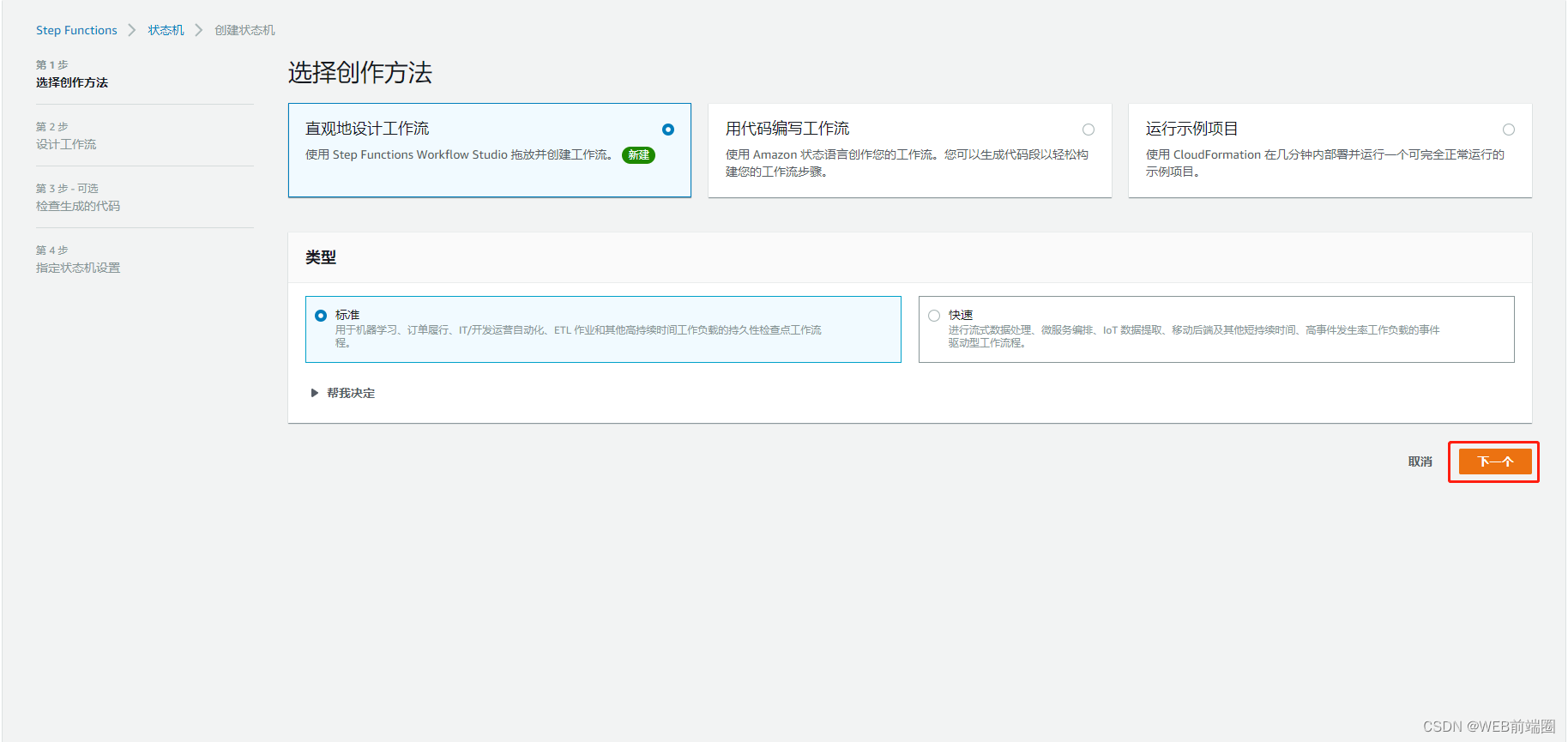1568x742 pixels.
Task: Choose the 标准 type radio button
Action: point(321,316)
